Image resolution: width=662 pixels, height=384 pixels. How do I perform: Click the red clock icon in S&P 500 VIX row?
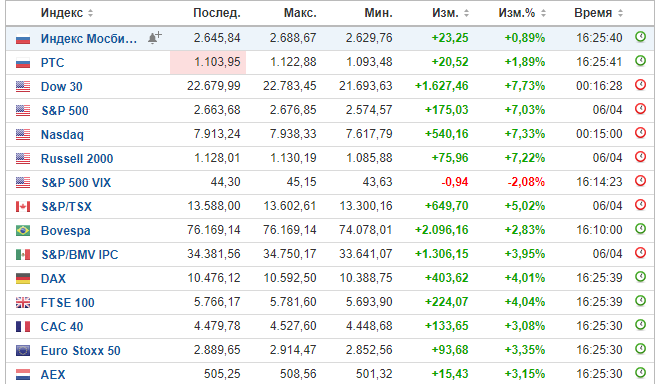pos(640,181)
